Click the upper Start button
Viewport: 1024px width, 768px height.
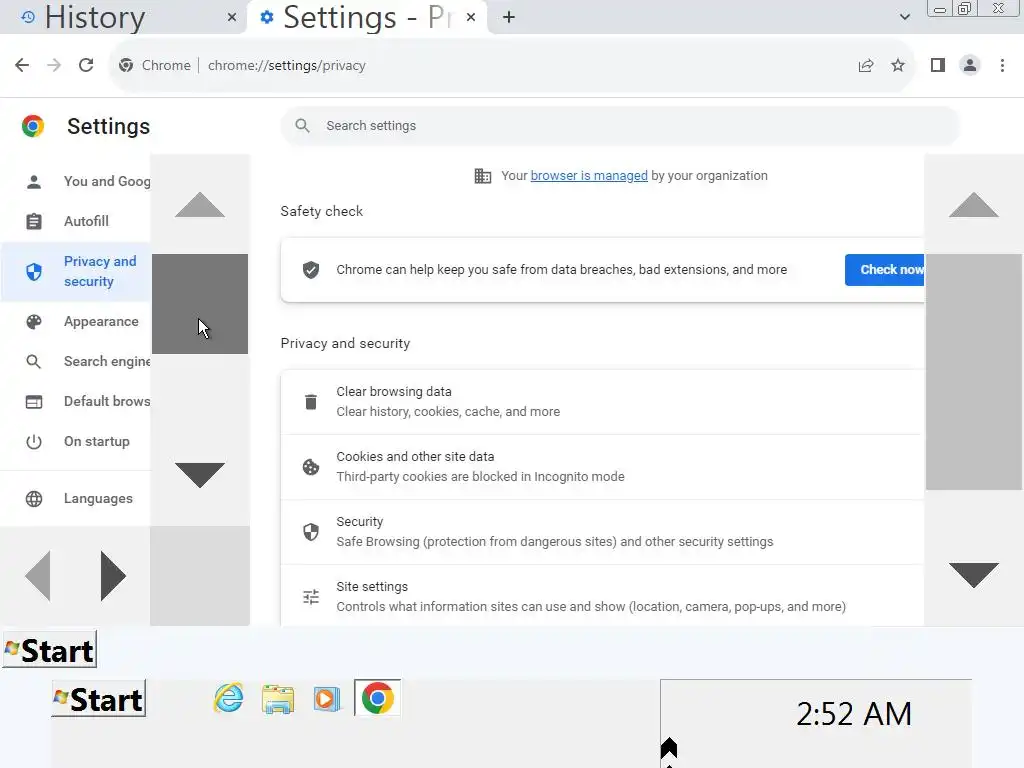tap(50, 649)
